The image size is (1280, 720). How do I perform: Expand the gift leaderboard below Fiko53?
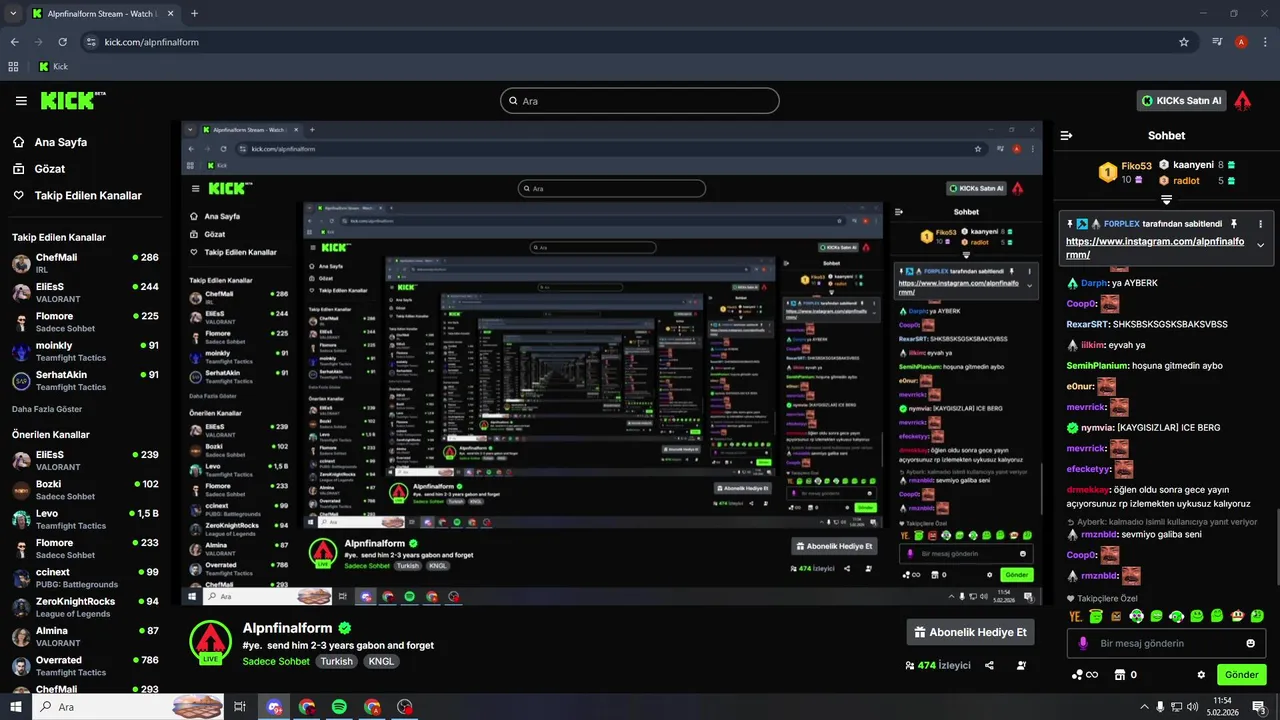[1166, 200]
